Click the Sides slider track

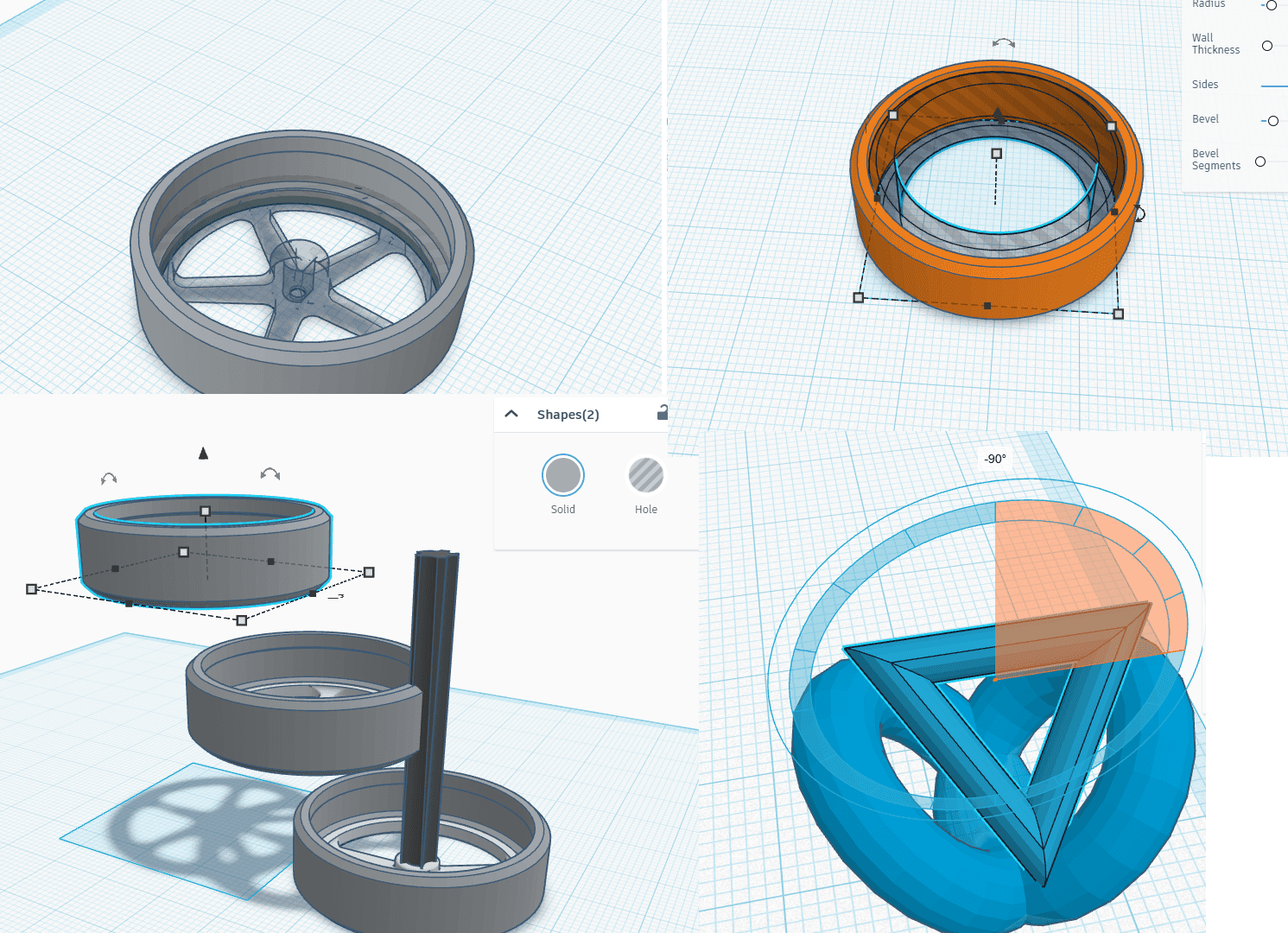(x=1274, y=86)
